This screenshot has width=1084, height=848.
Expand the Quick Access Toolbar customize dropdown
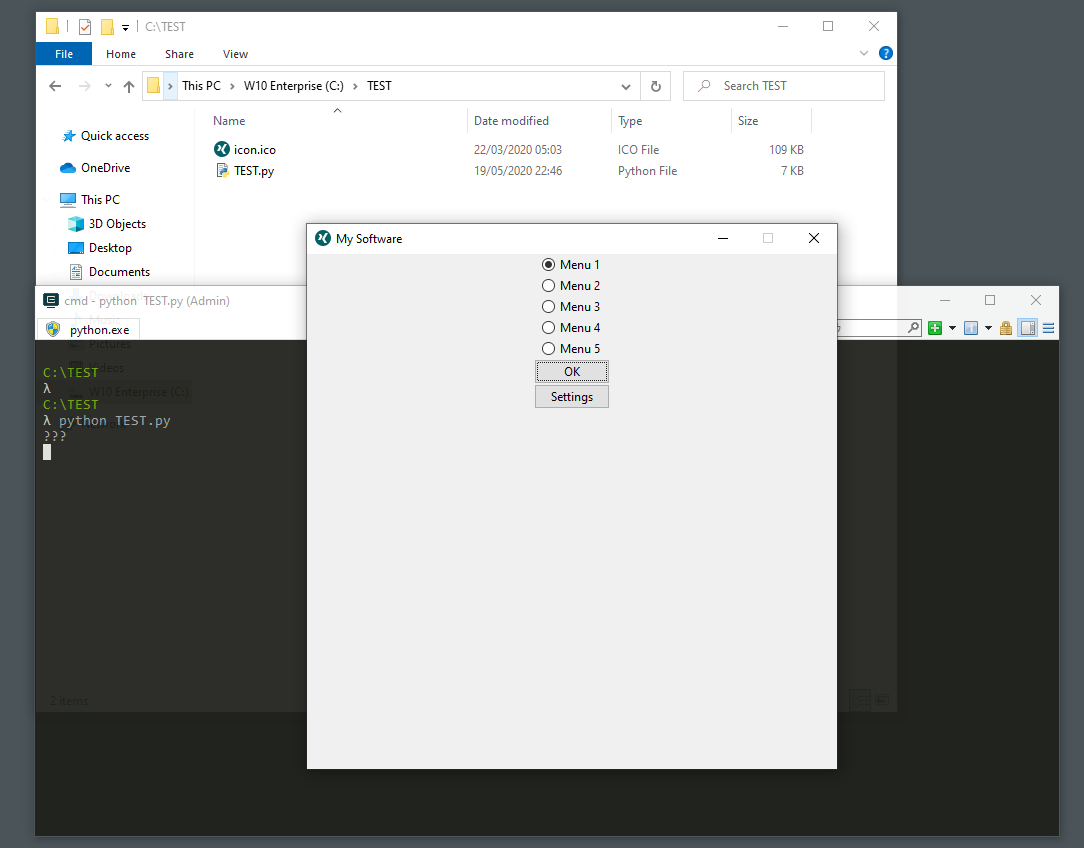125,28
